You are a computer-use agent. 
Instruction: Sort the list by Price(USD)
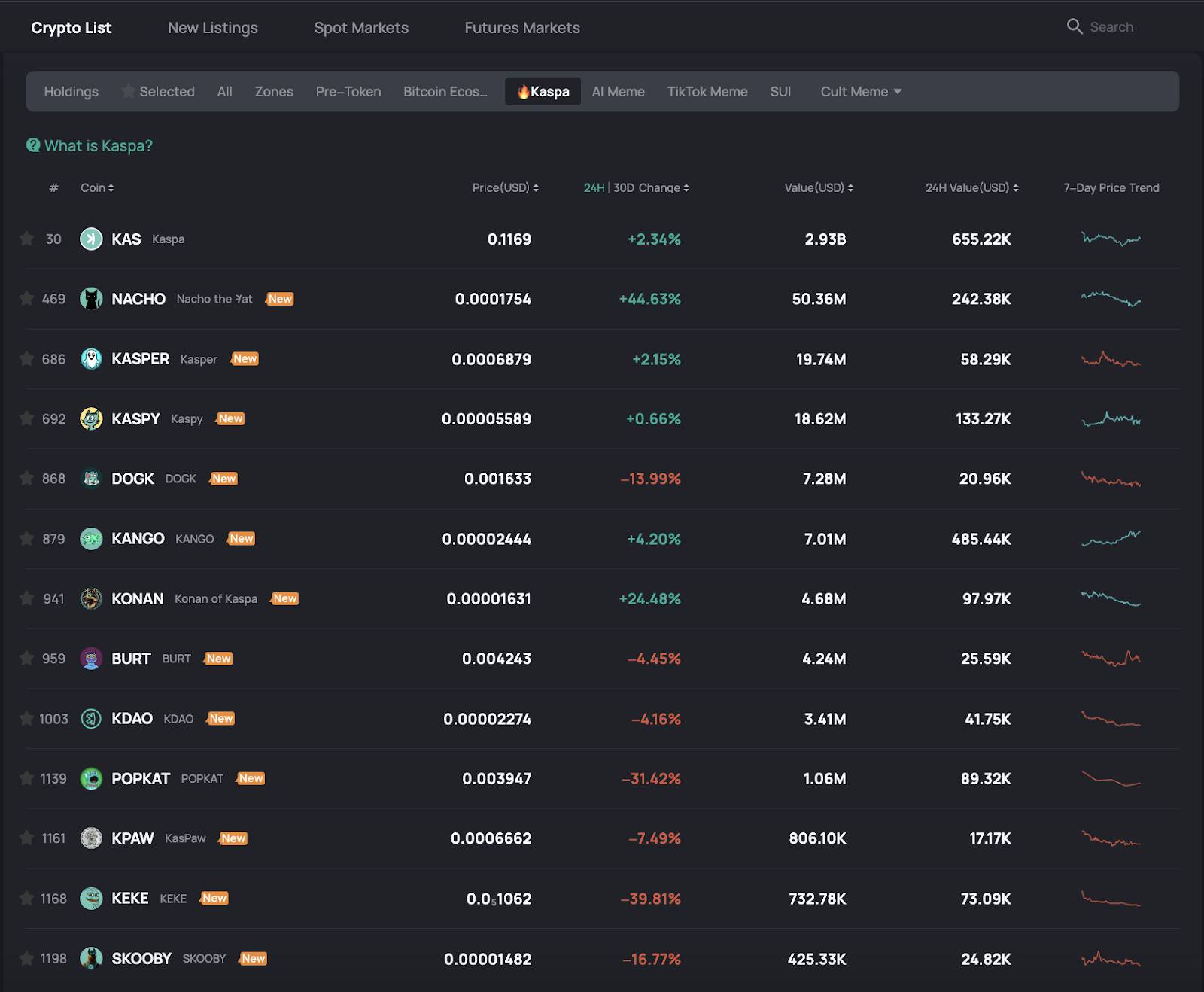[505, 188]
